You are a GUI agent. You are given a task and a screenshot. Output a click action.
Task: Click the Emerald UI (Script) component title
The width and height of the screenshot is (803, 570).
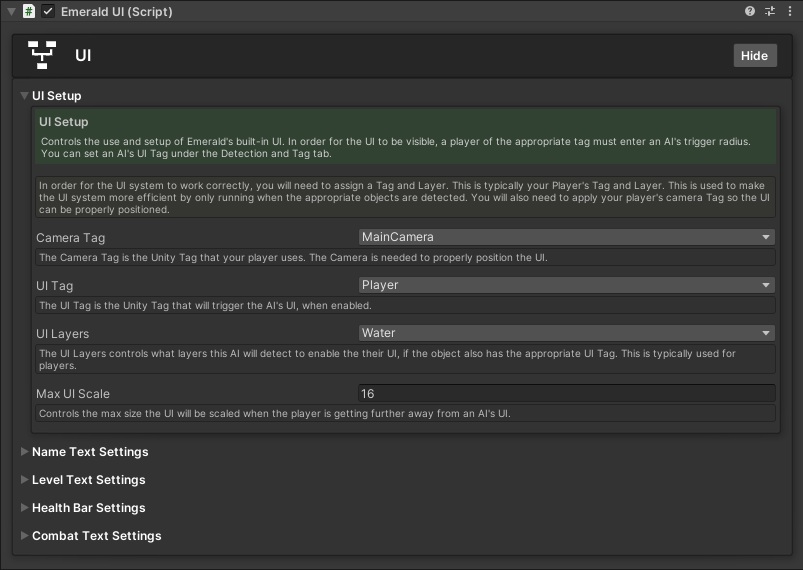click(116, 11)
